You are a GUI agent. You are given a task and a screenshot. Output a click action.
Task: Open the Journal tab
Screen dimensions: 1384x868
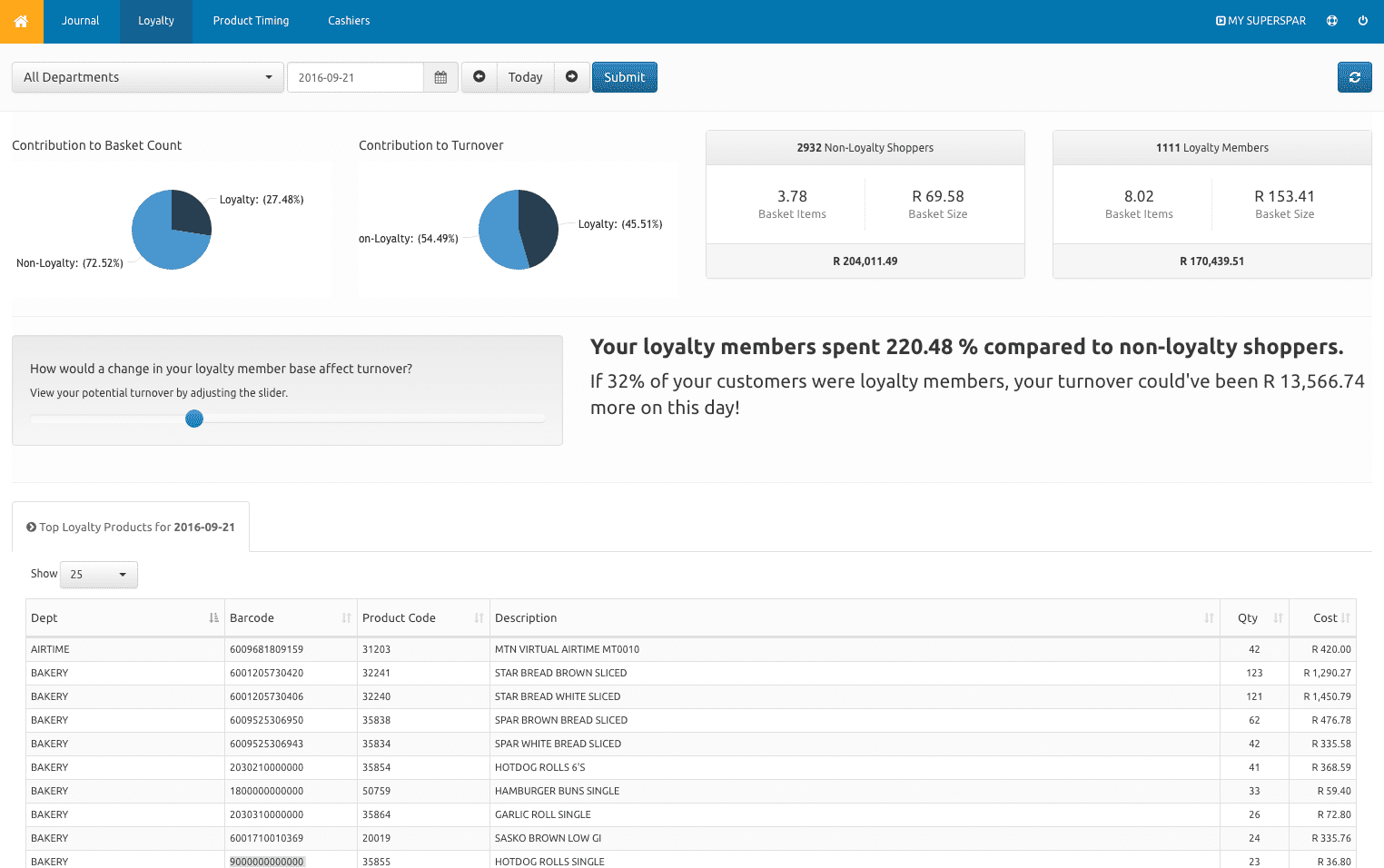[81, 21]
